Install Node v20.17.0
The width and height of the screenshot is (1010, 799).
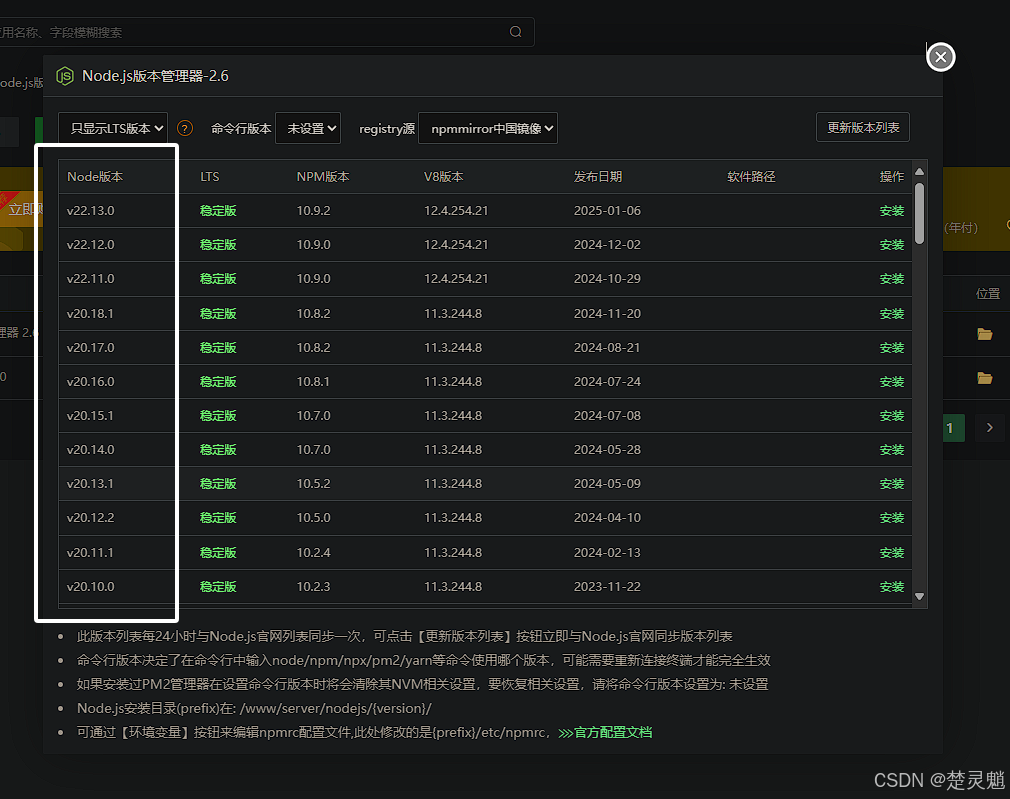(x=891, y=348)
